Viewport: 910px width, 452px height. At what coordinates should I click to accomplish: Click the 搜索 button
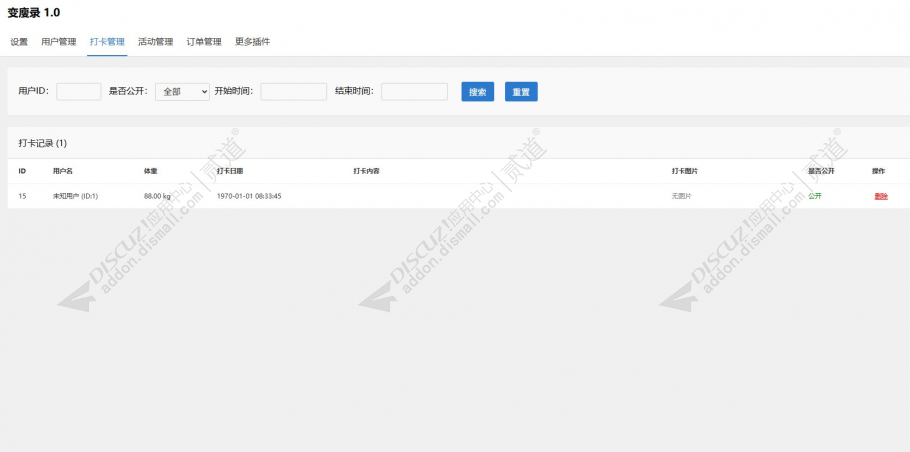tap(478, 92)
